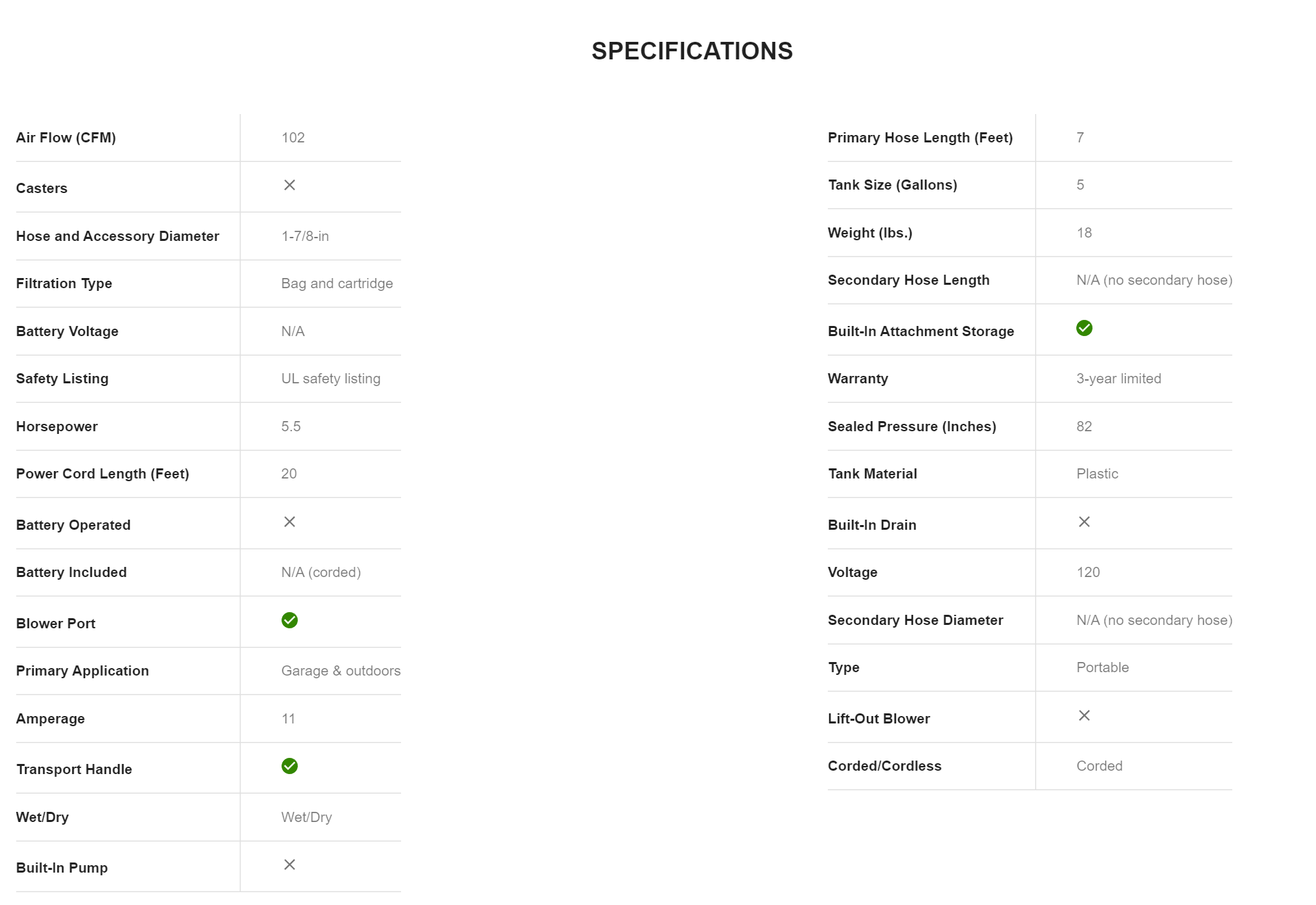
Task: Click the green checkmark beside Blower Port
Action: tap(289, 620)
